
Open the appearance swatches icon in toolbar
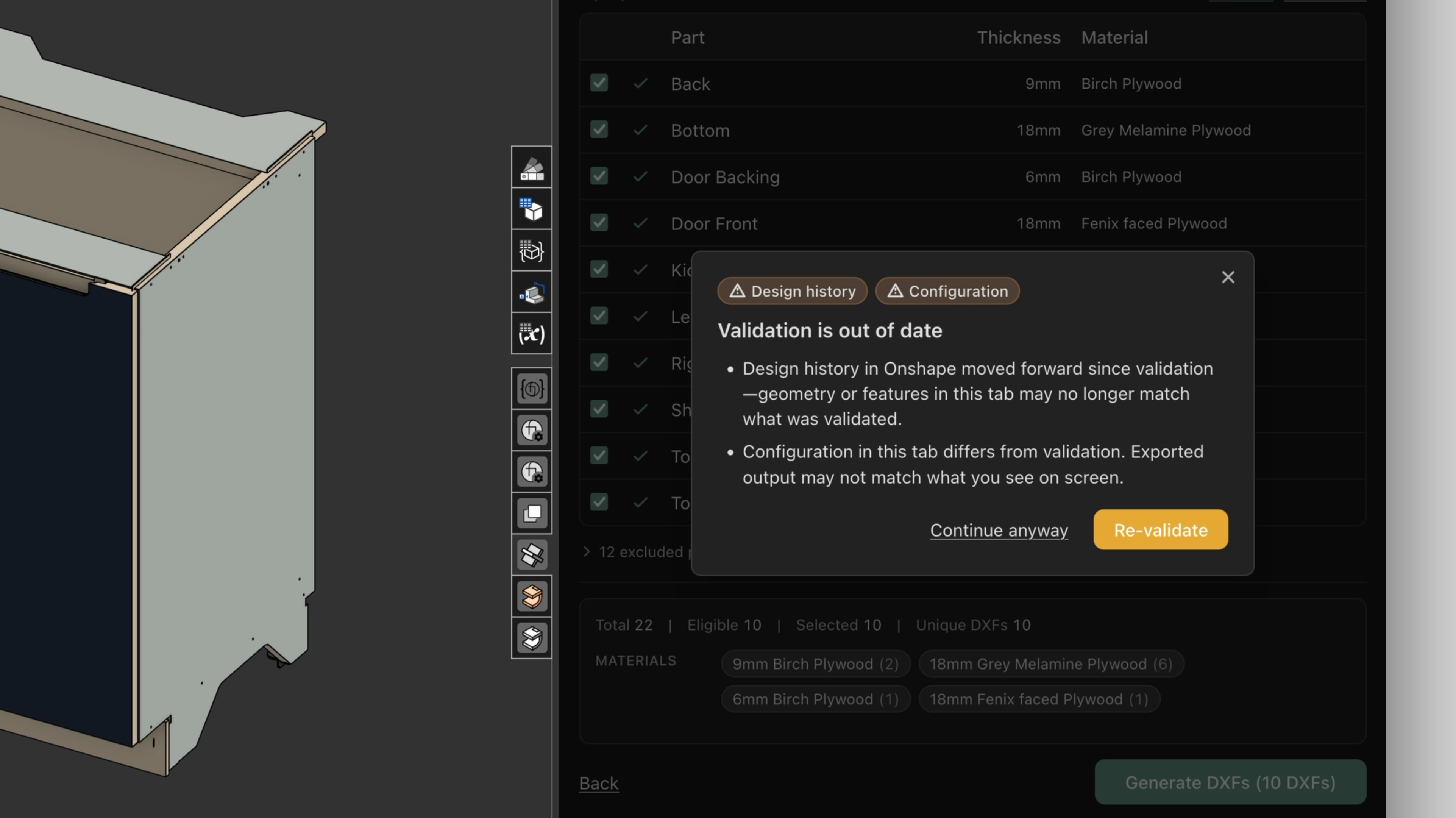(x=531, y=167)
